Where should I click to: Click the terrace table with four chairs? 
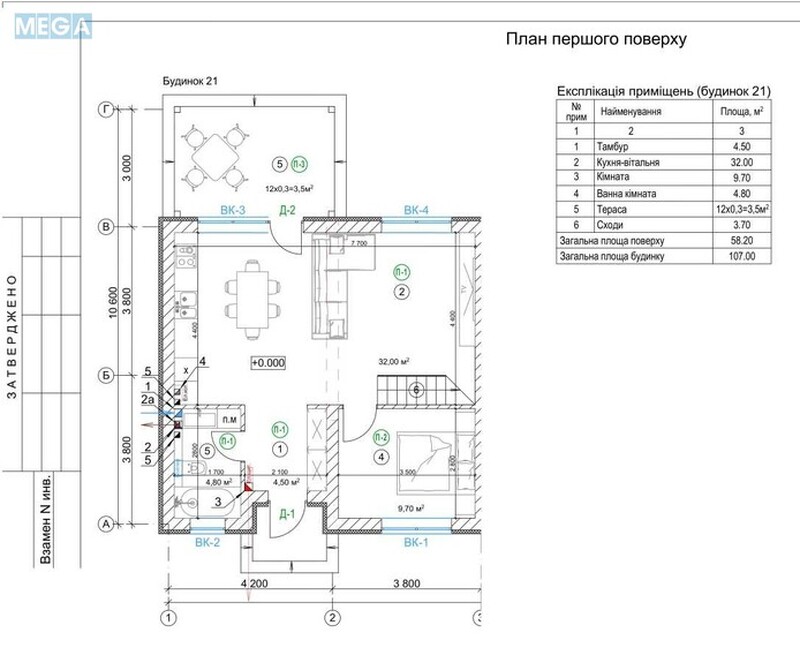coord(216,157)
